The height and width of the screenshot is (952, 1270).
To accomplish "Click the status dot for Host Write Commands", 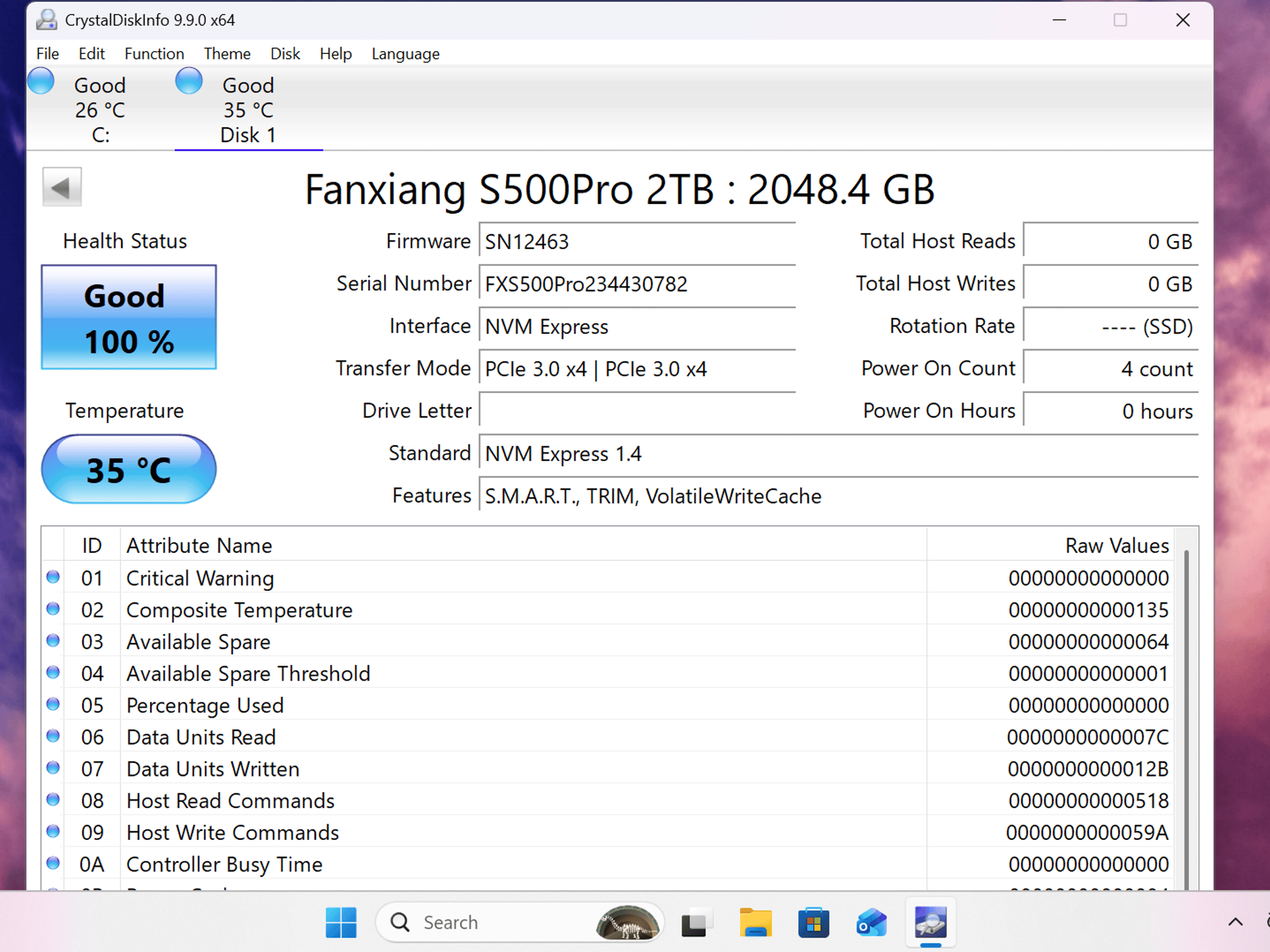I will pos(53,831).
